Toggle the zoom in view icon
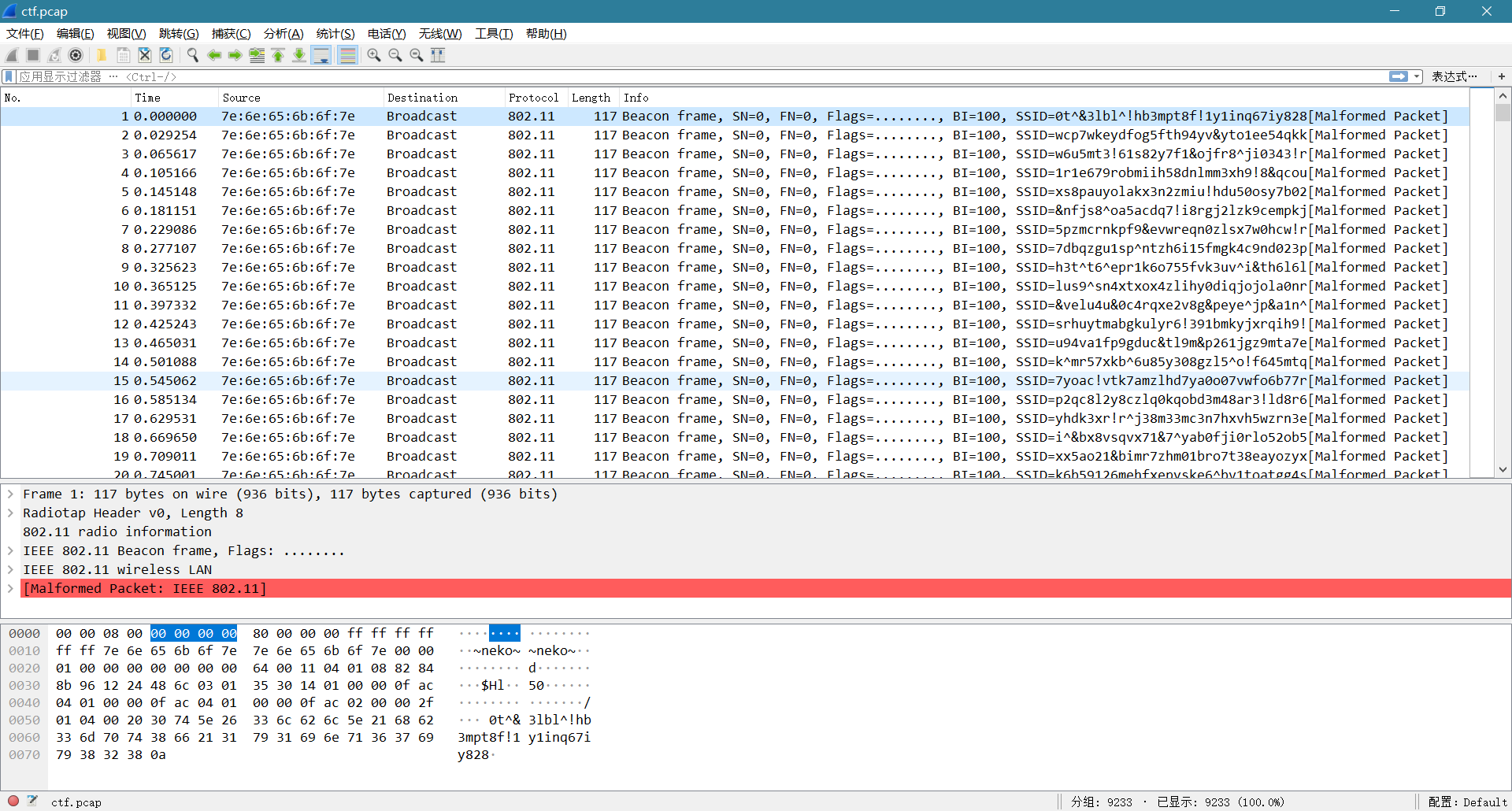 (x=374, y=55)
